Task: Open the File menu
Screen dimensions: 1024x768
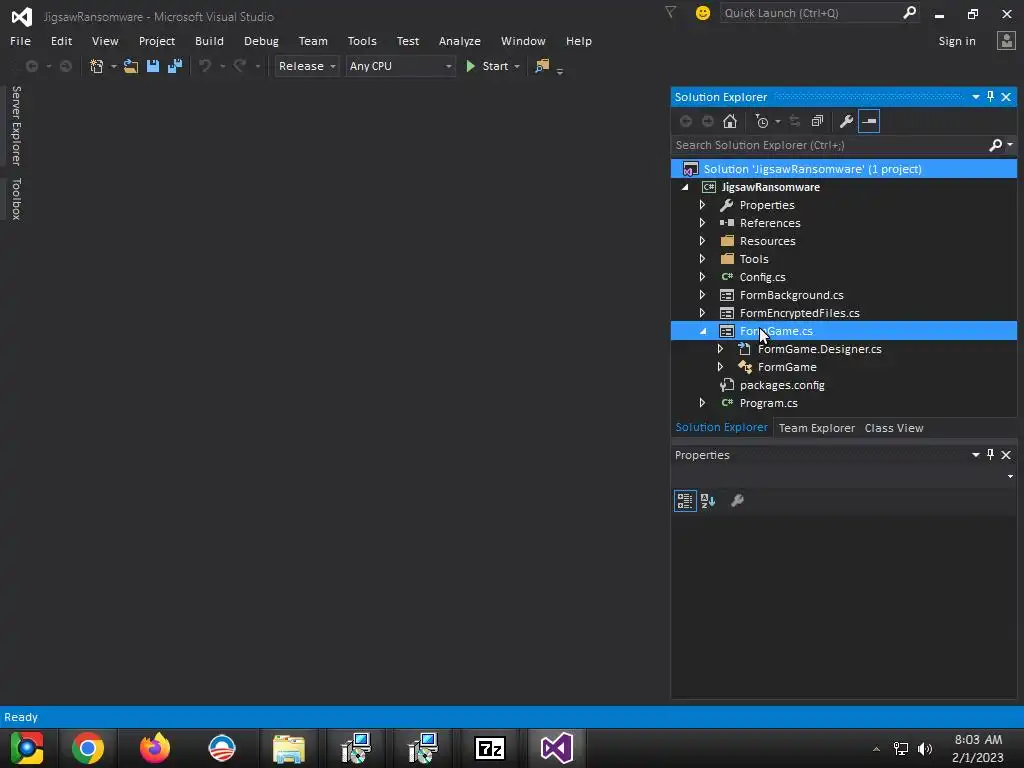Action: (20, 40)
